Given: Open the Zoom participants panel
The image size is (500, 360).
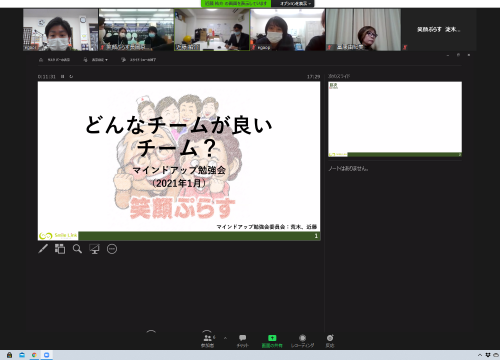Looking at the screenshot, I should [x=208, y=341].
